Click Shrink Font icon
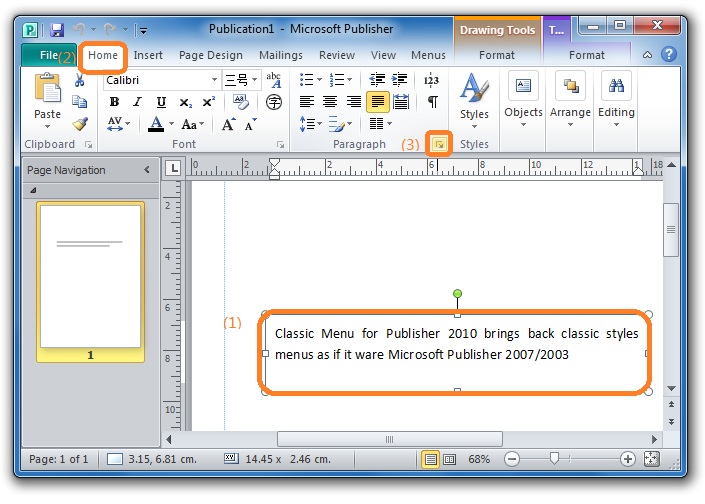The width and height of the screenshot is (705, 504). (x=250, y=124)
